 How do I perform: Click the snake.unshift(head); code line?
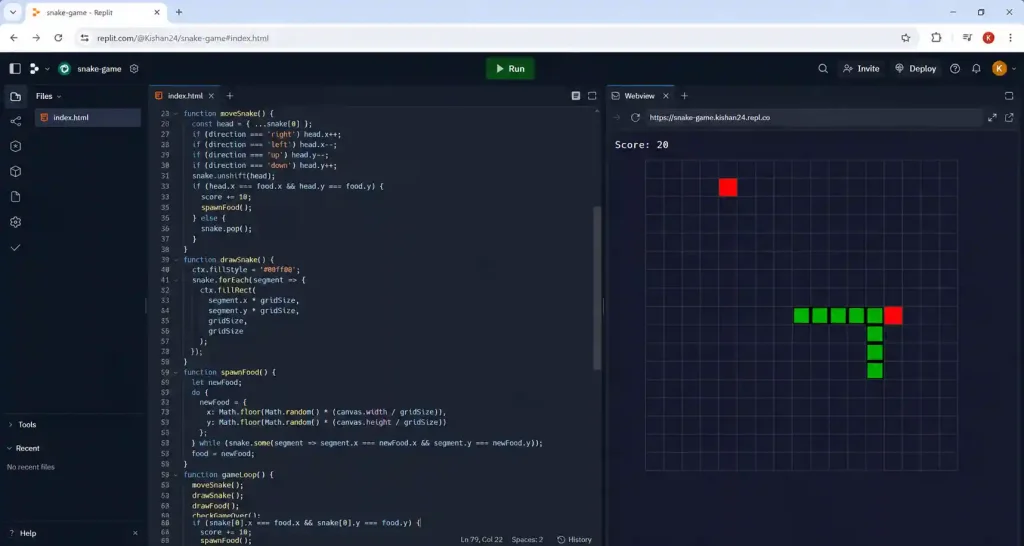(x=234, y=176)
